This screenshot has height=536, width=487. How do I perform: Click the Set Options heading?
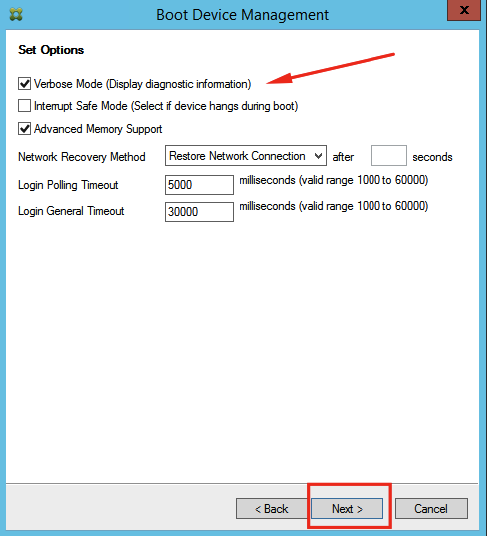click(x=51, y=50)
